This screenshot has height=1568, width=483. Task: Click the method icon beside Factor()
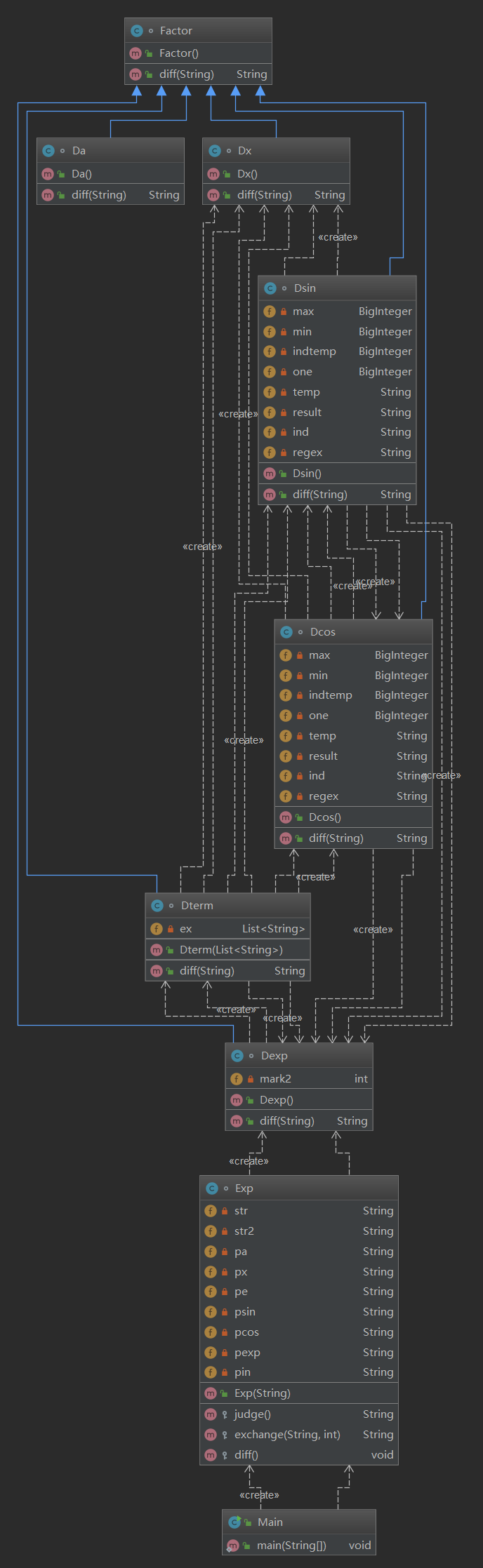135,53
